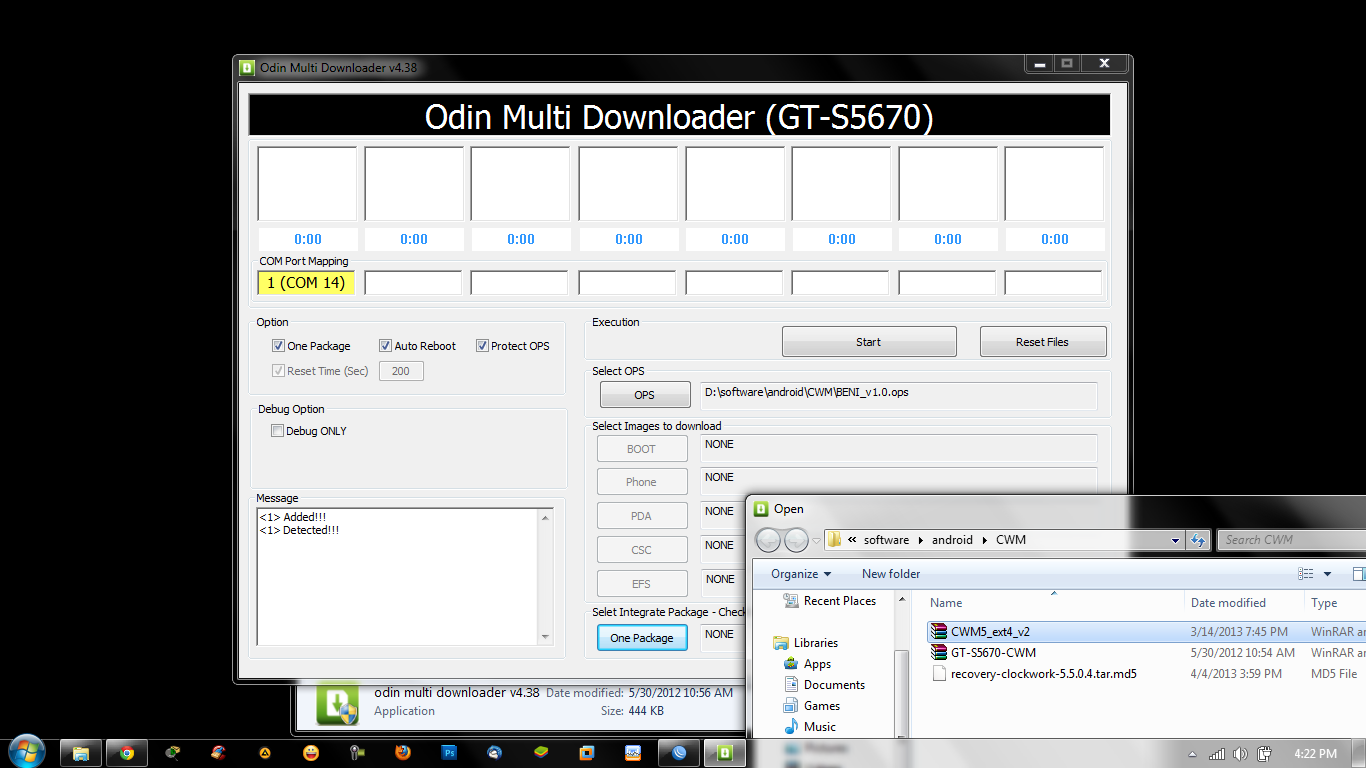Change the view with the view icon
Screen dimensions: 1366x768
(x=1305, y=574)
